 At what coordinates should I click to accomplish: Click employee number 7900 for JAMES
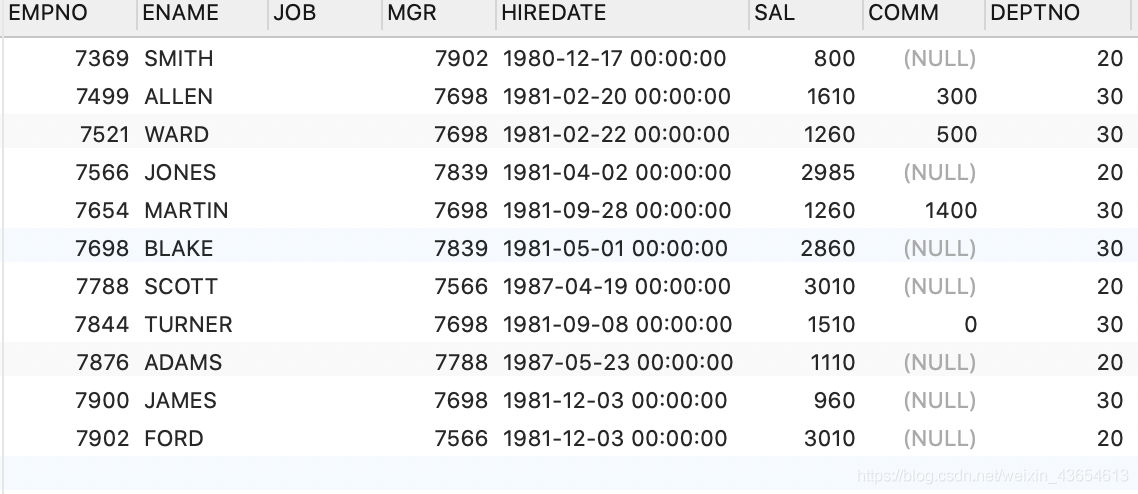102,400
